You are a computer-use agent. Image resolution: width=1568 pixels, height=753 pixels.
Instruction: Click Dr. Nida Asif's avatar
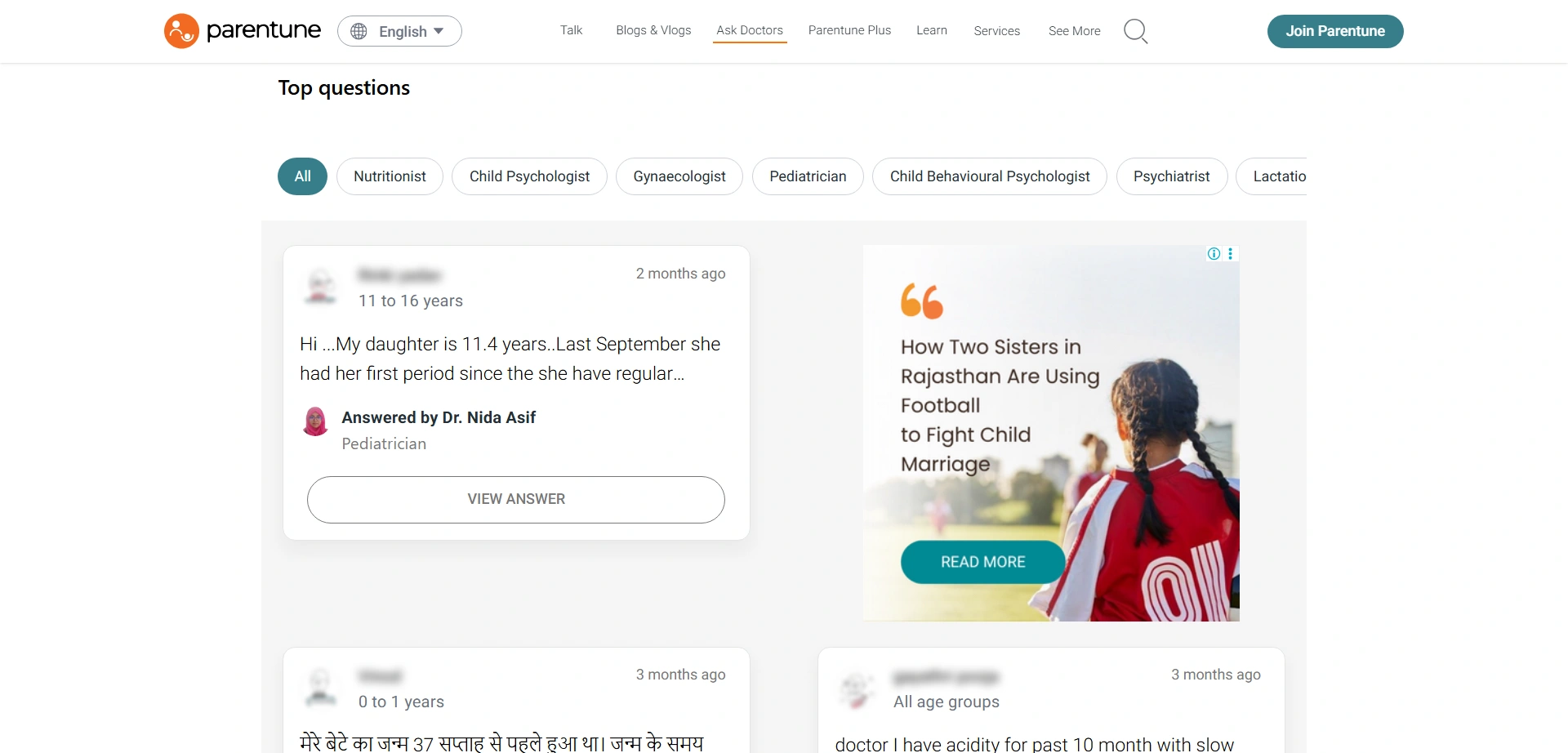315,421
